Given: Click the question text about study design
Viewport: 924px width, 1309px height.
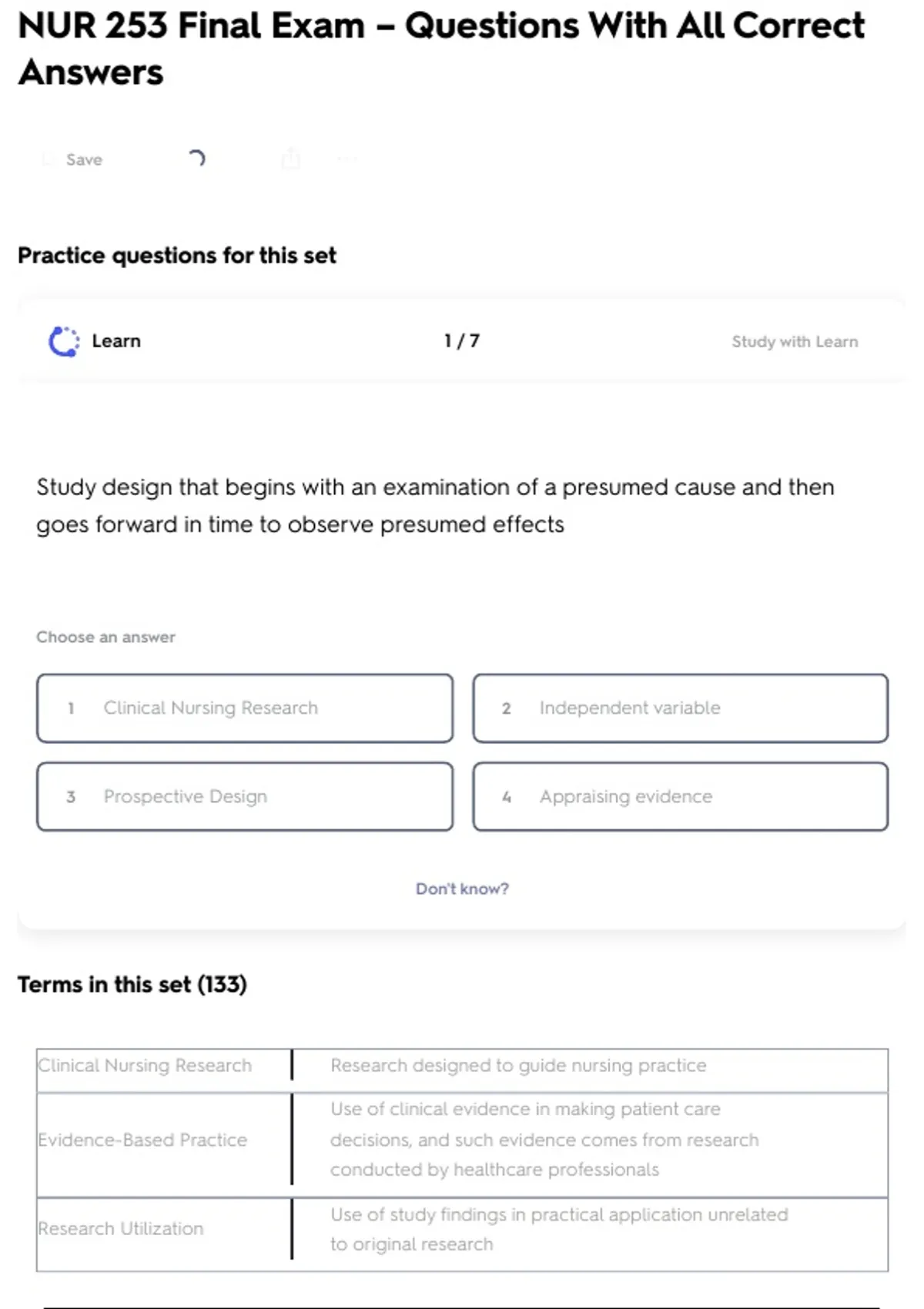Looking at the screenshot, I should point(435,505).
